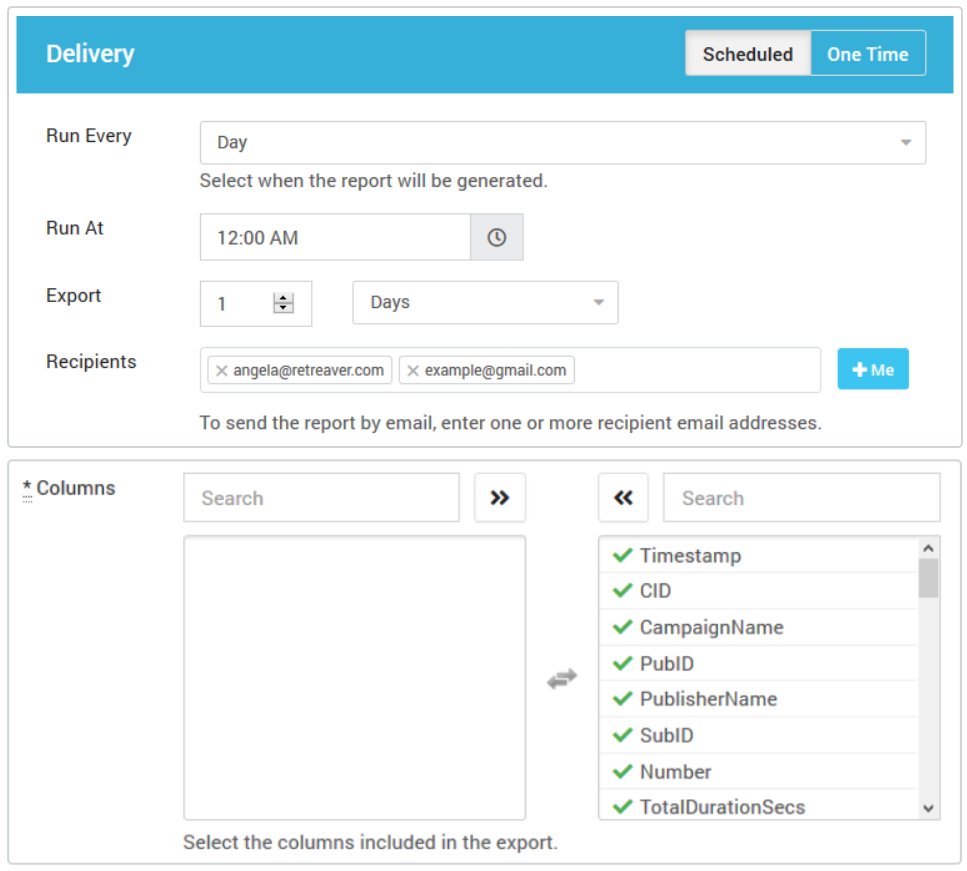Image resolution: width=967 pixels, height=871 pixels.
Task: Click the swap arrows icon between lists
Action: pos(562,679)
